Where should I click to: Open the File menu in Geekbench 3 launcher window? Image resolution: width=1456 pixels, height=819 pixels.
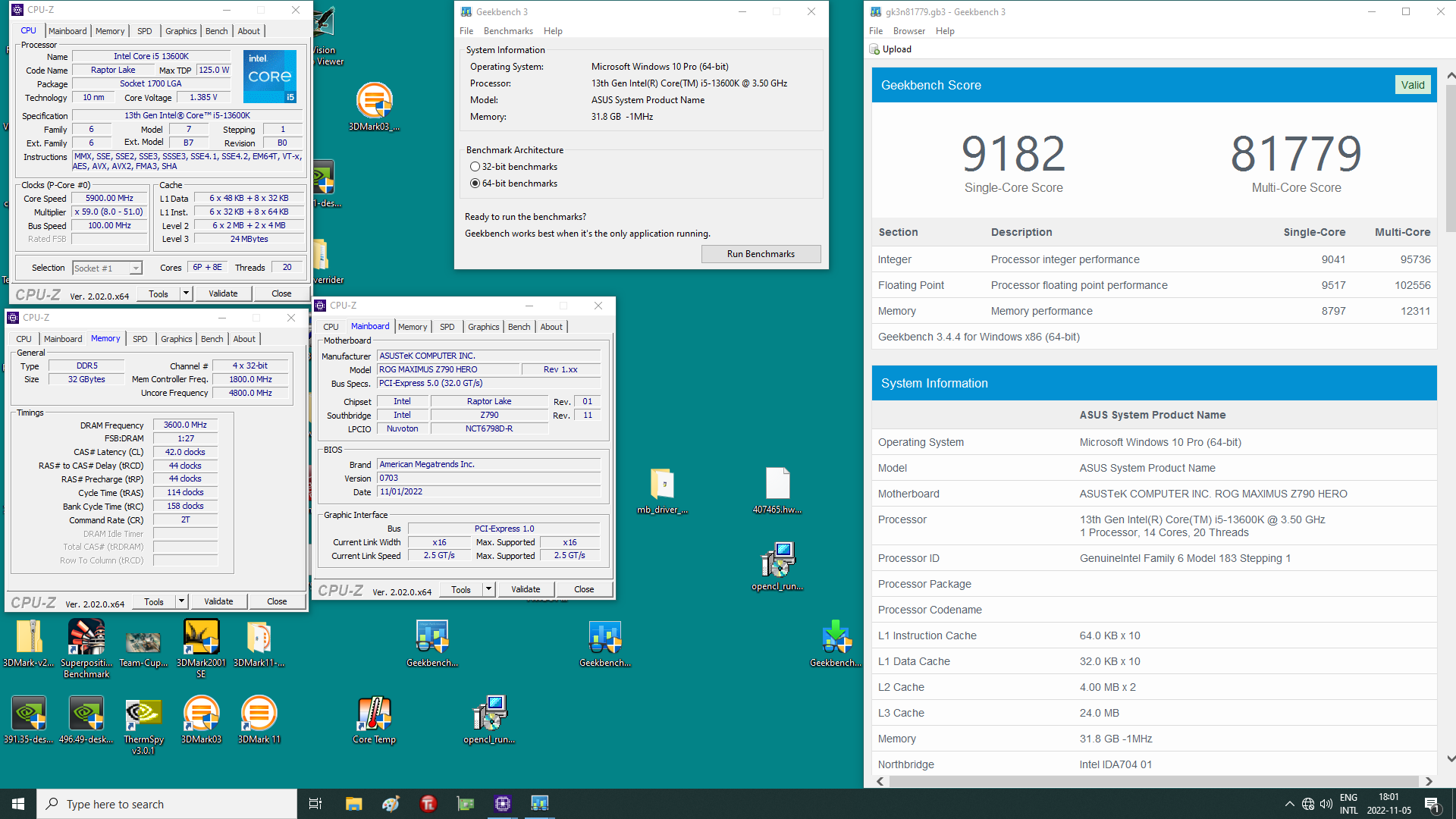pos(466,31)
